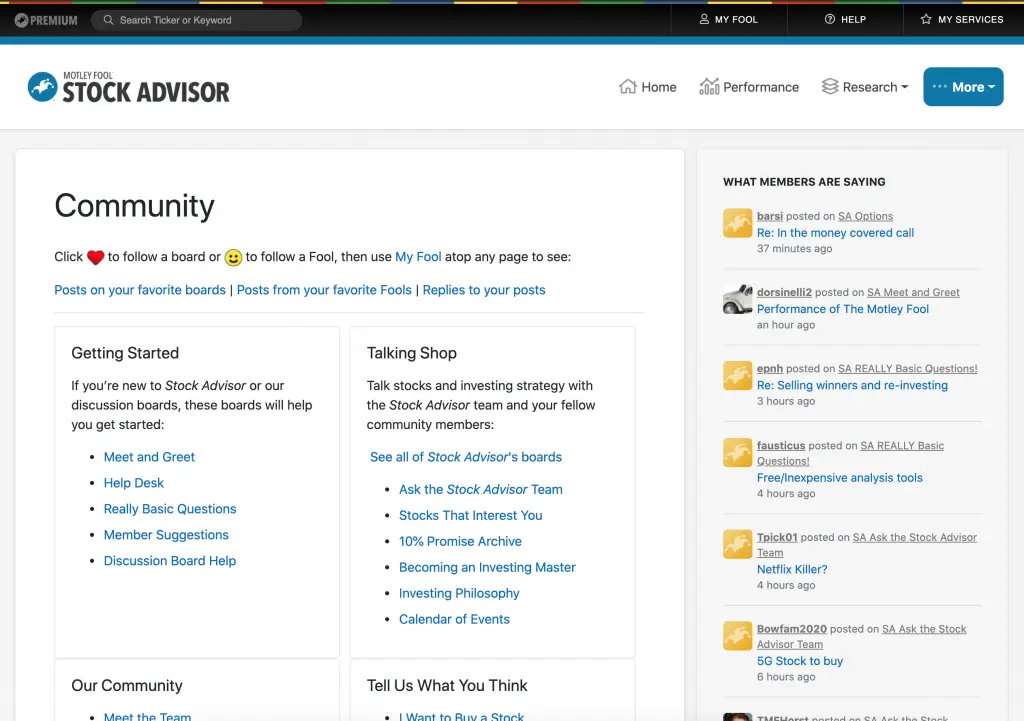1024x721 pixels.
Task: Open the Performance nav item
Action: (x=749, y=87)
